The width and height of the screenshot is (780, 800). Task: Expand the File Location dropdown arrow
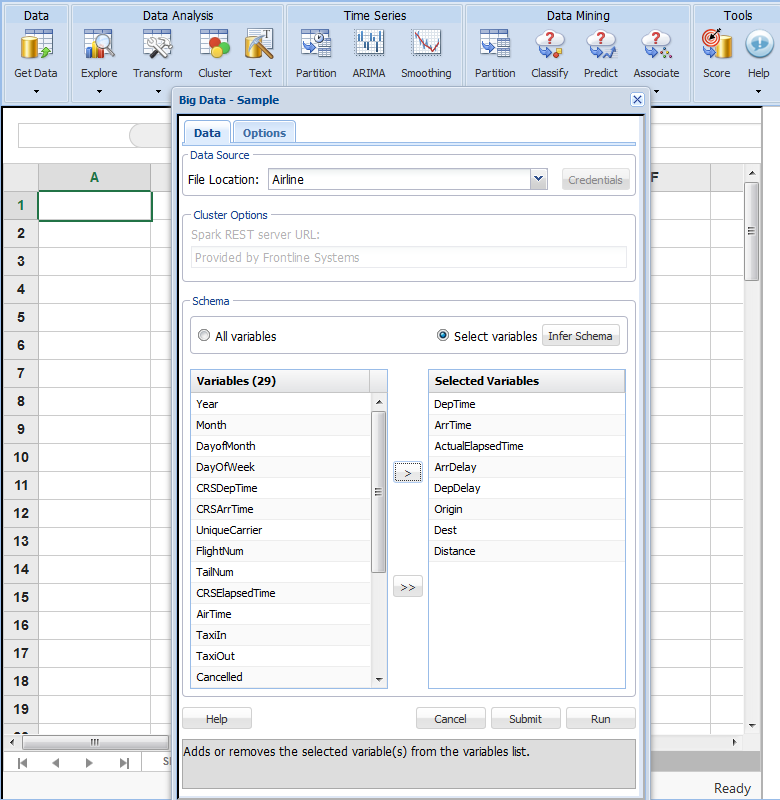[538, 179]
